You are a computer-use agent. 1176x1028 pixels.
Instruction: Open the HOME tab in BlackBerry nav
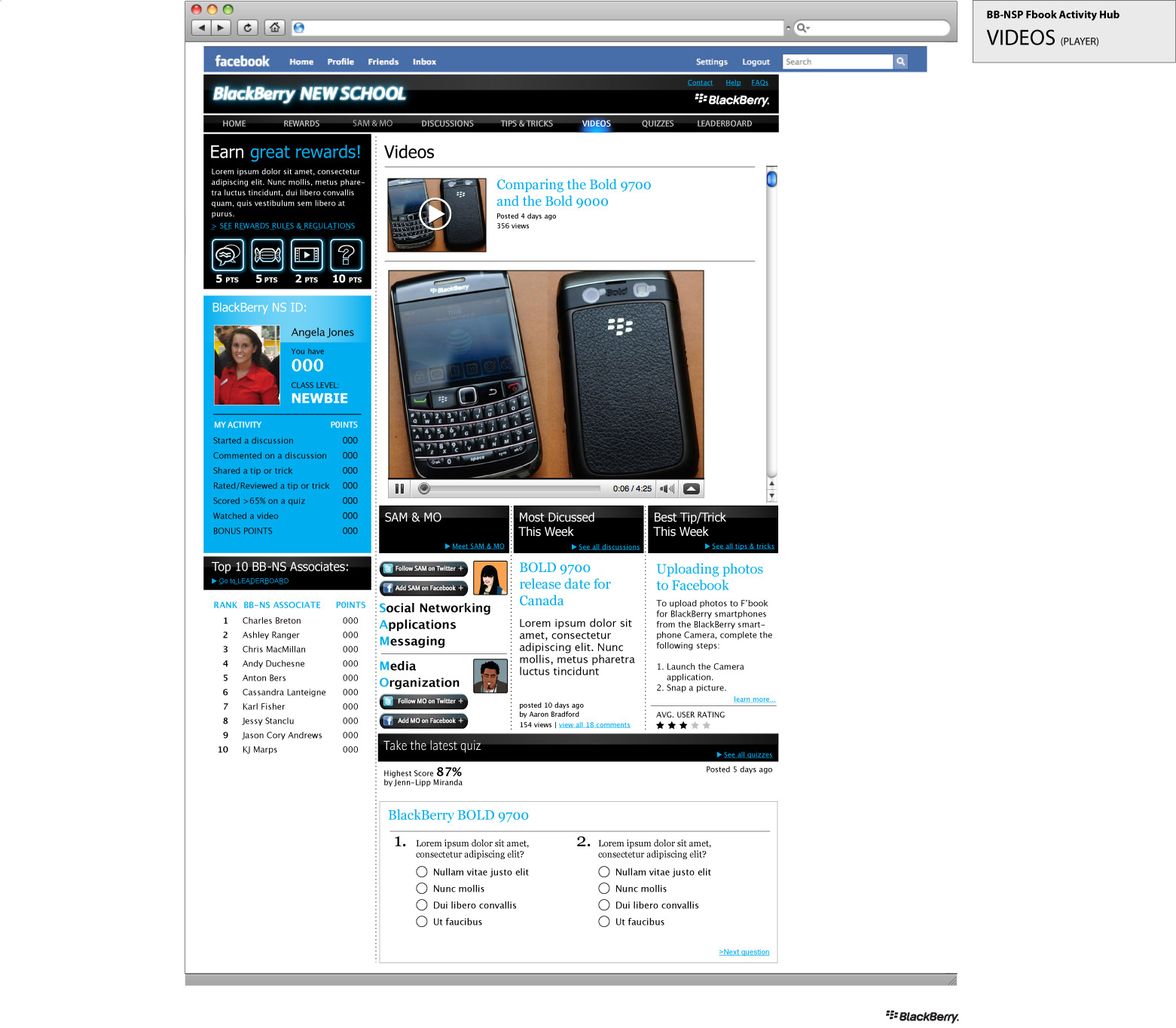tap(234, 124)
